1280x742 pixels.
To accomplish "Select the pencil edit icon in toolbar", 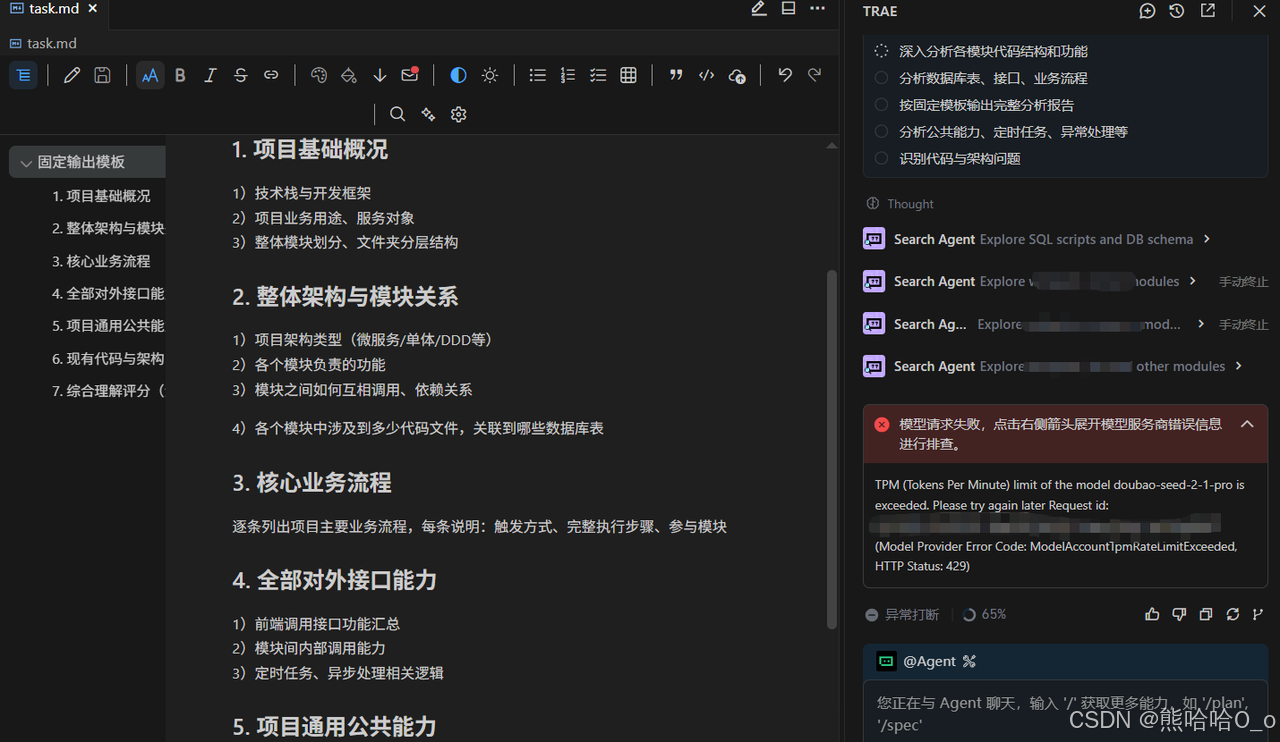I will (x=72, y=75).
